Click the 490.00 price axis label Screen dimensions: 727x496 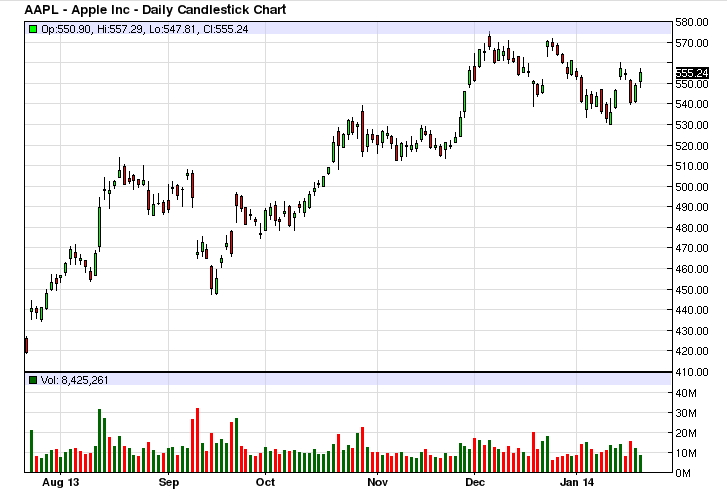[692, 207]
